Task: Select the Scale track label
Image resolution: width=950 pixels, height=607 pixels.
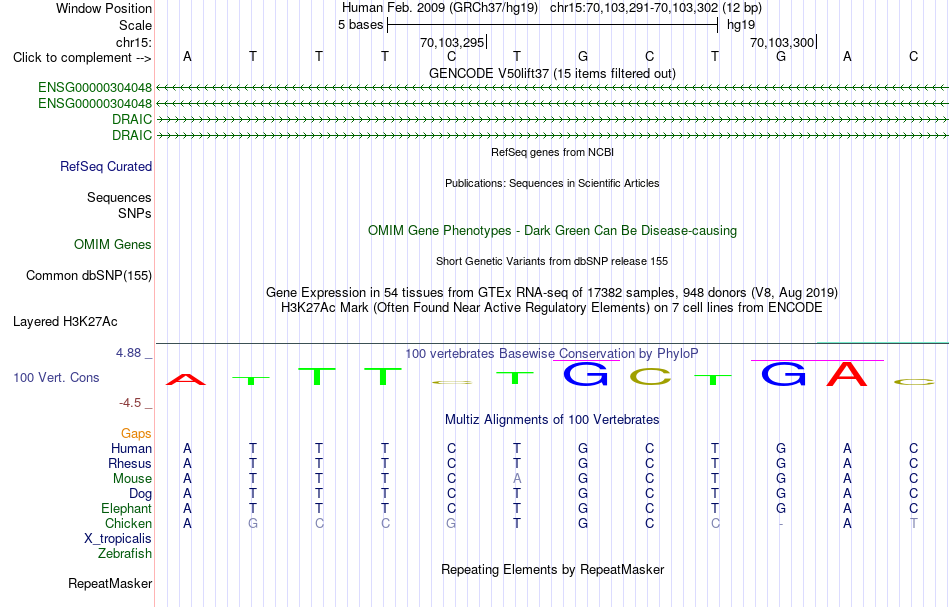Action: (135, 25)
